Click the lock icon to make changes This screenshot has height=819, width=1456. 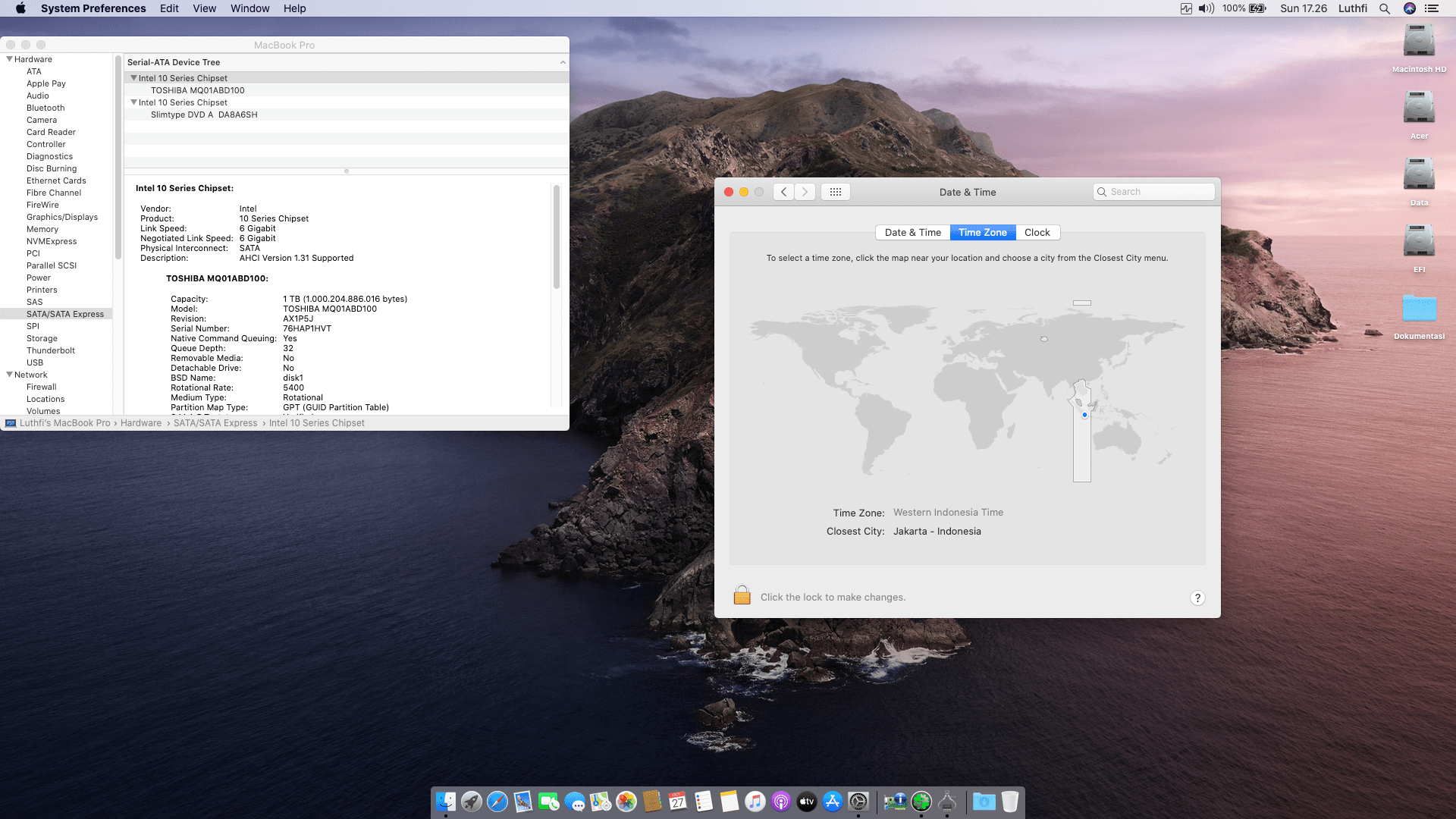(742, 595)
